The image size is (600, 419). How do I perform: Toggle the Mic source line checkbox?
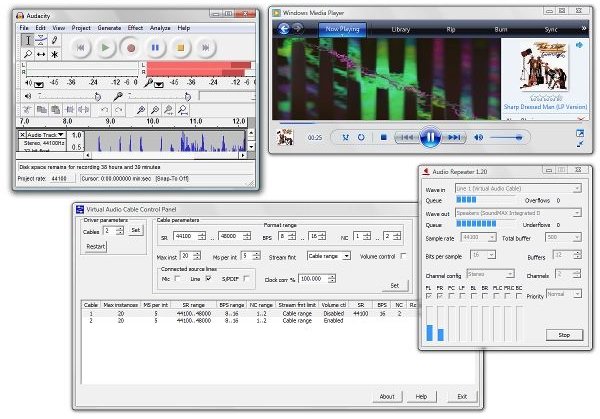[x=177, y=278]
